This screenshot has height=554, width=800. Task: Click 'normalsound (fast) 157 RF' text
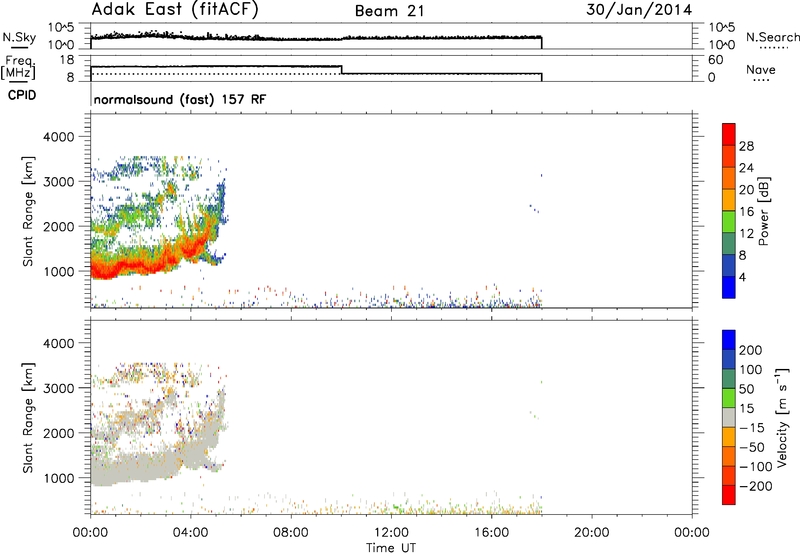click(180, 99)
